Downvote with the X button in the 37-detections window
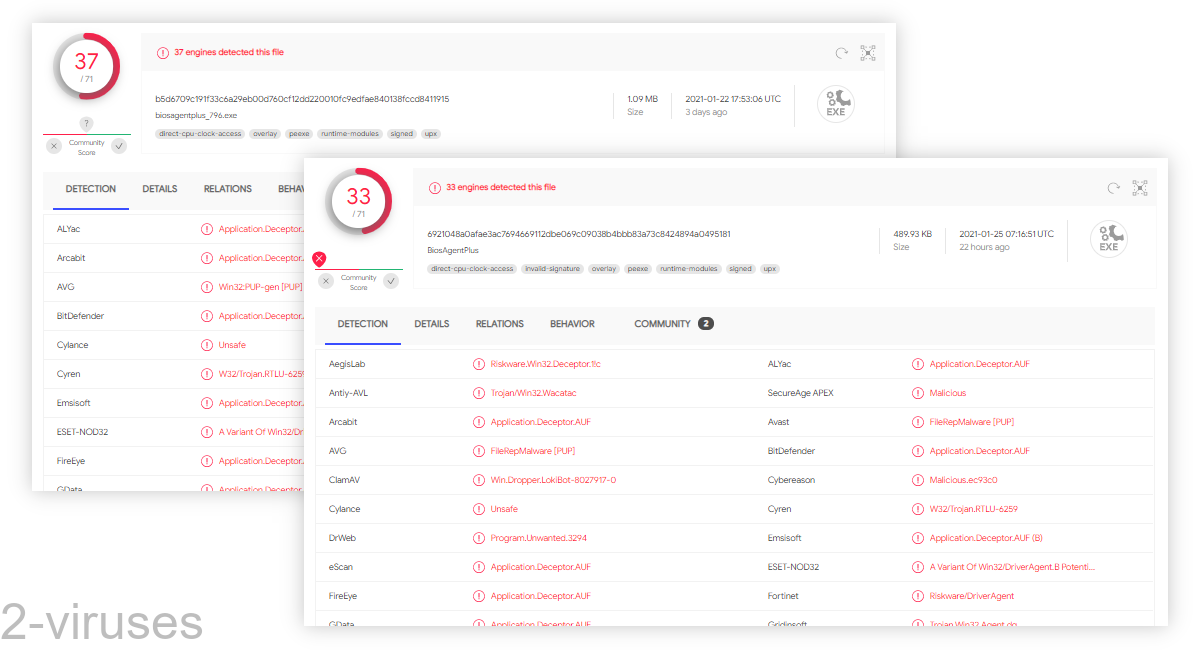1200x650 pixels. 54,146
